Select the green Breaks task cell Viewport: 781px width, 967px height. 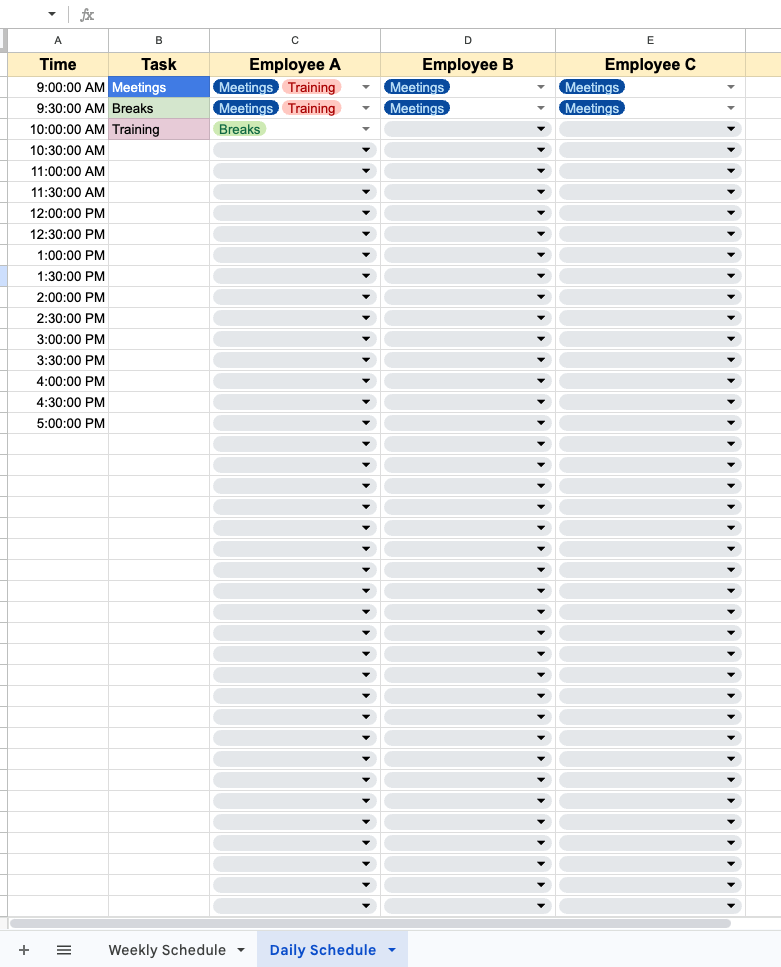pos(159,108)
